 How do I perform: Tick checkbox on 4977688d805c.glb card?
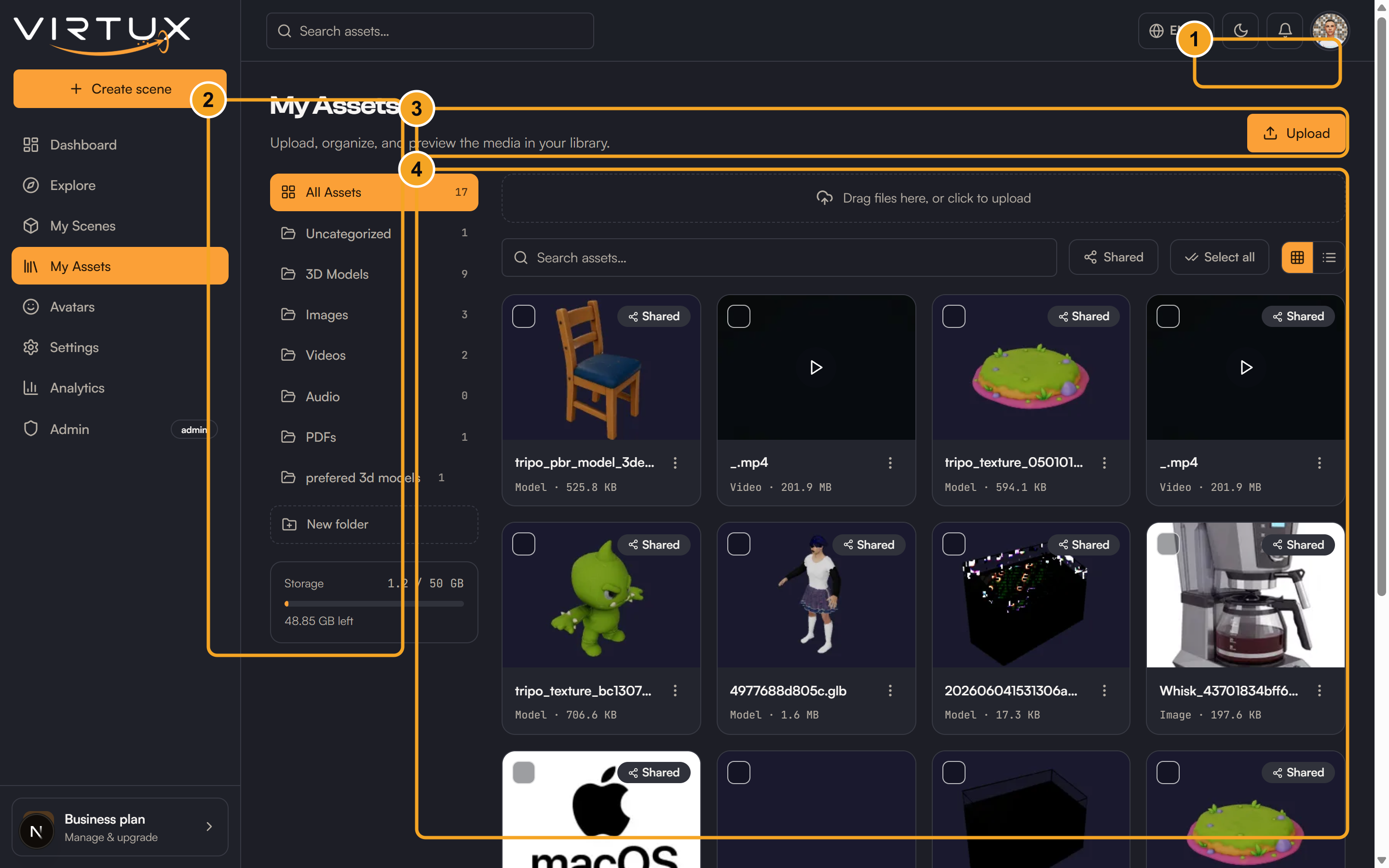coord(739,544)
